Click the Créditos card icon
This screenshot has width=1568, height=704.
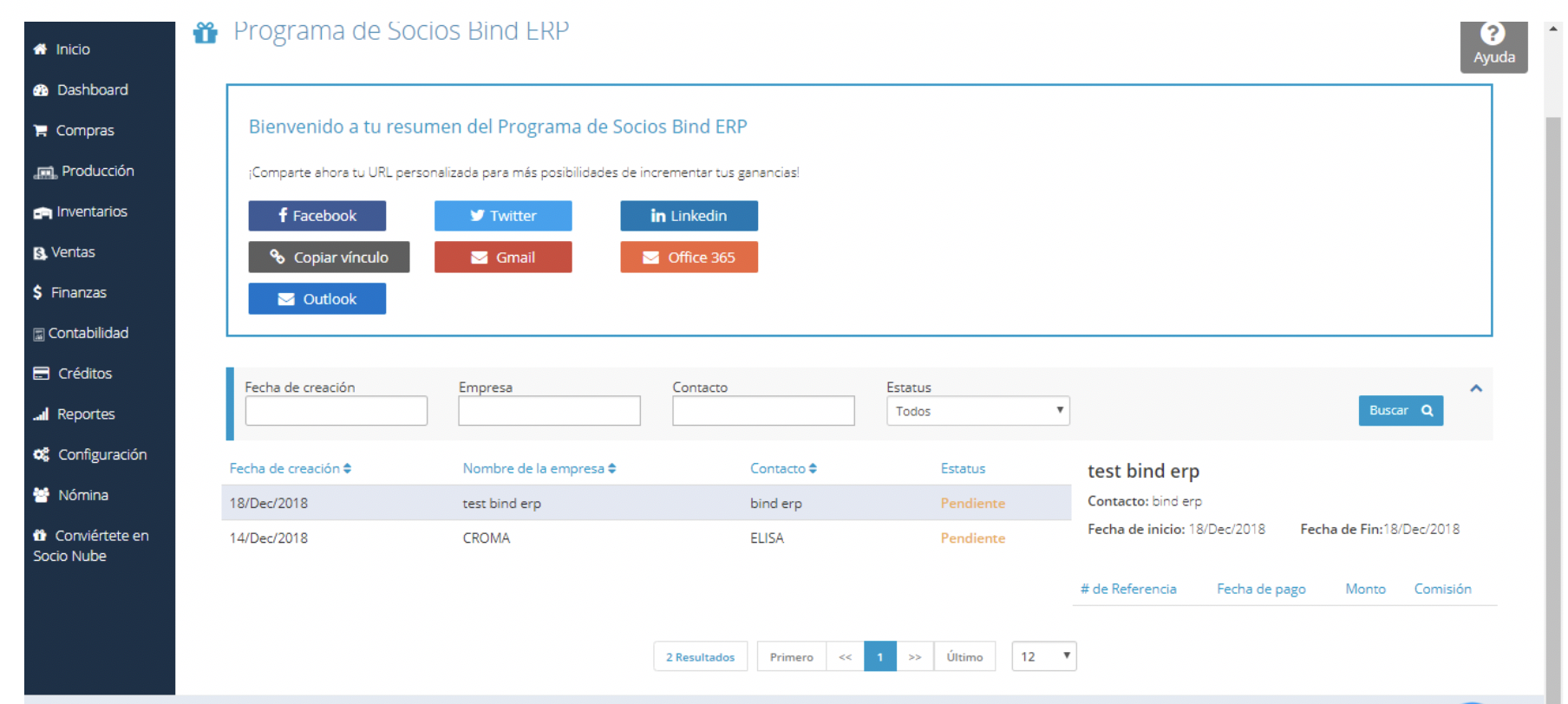[41, 374]
